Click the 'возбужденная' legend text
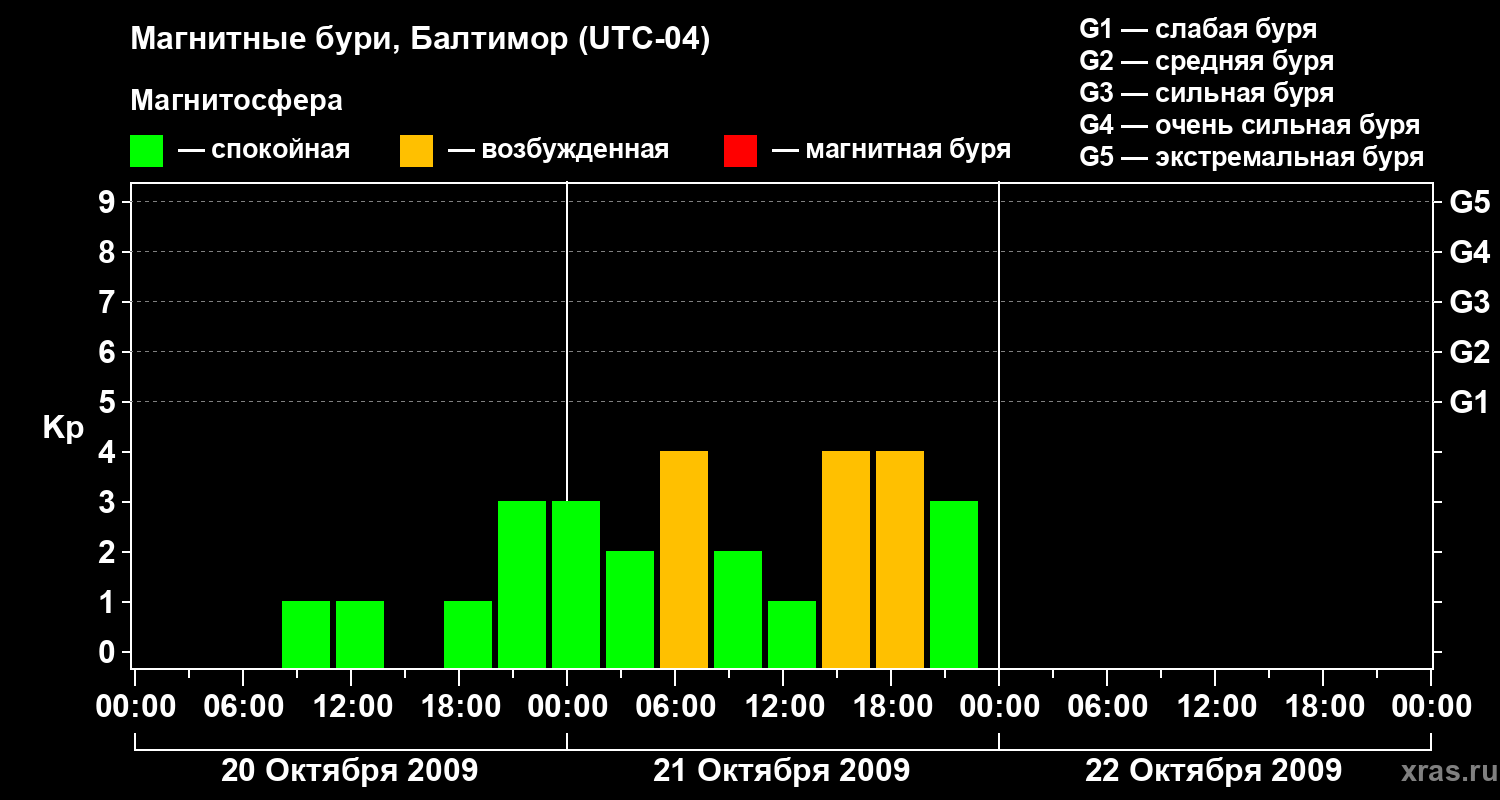 [x=575, y=151]
